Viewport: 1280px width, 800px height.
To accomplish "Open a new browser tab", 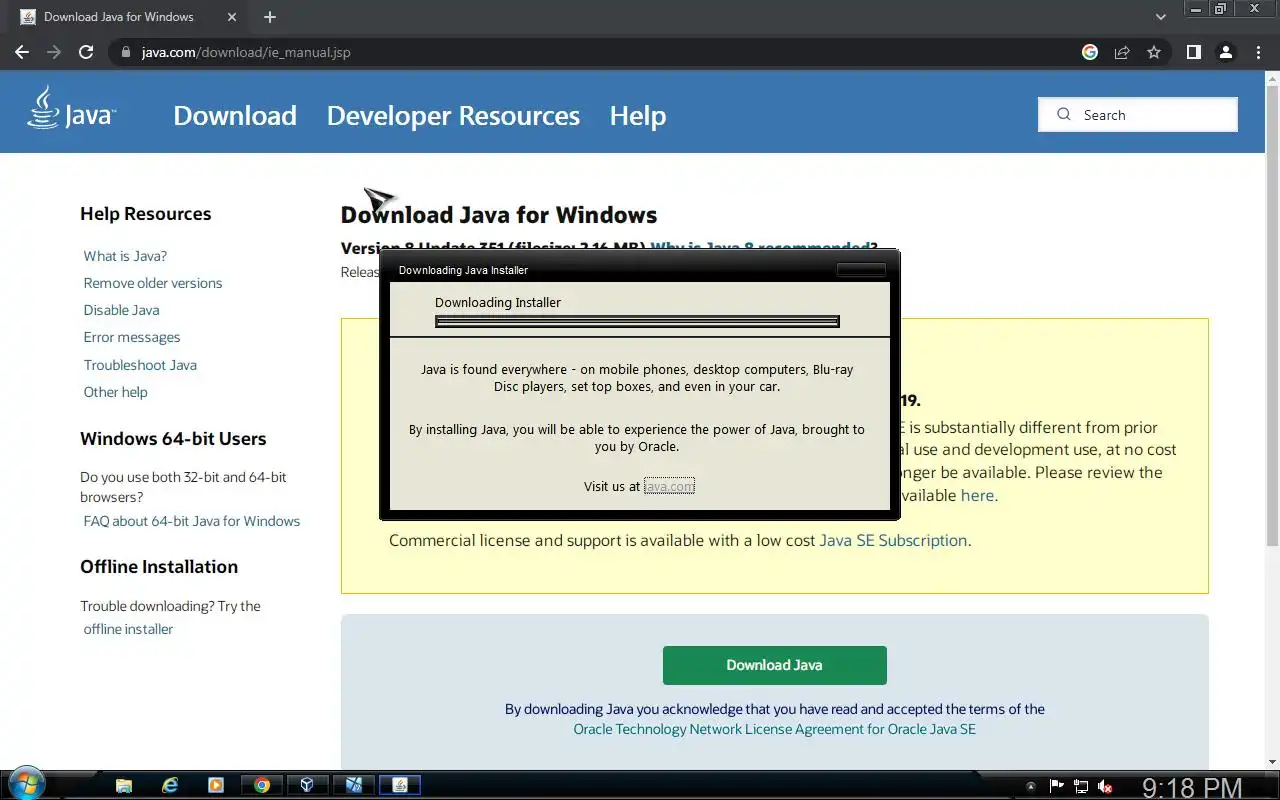I will 270,17.
